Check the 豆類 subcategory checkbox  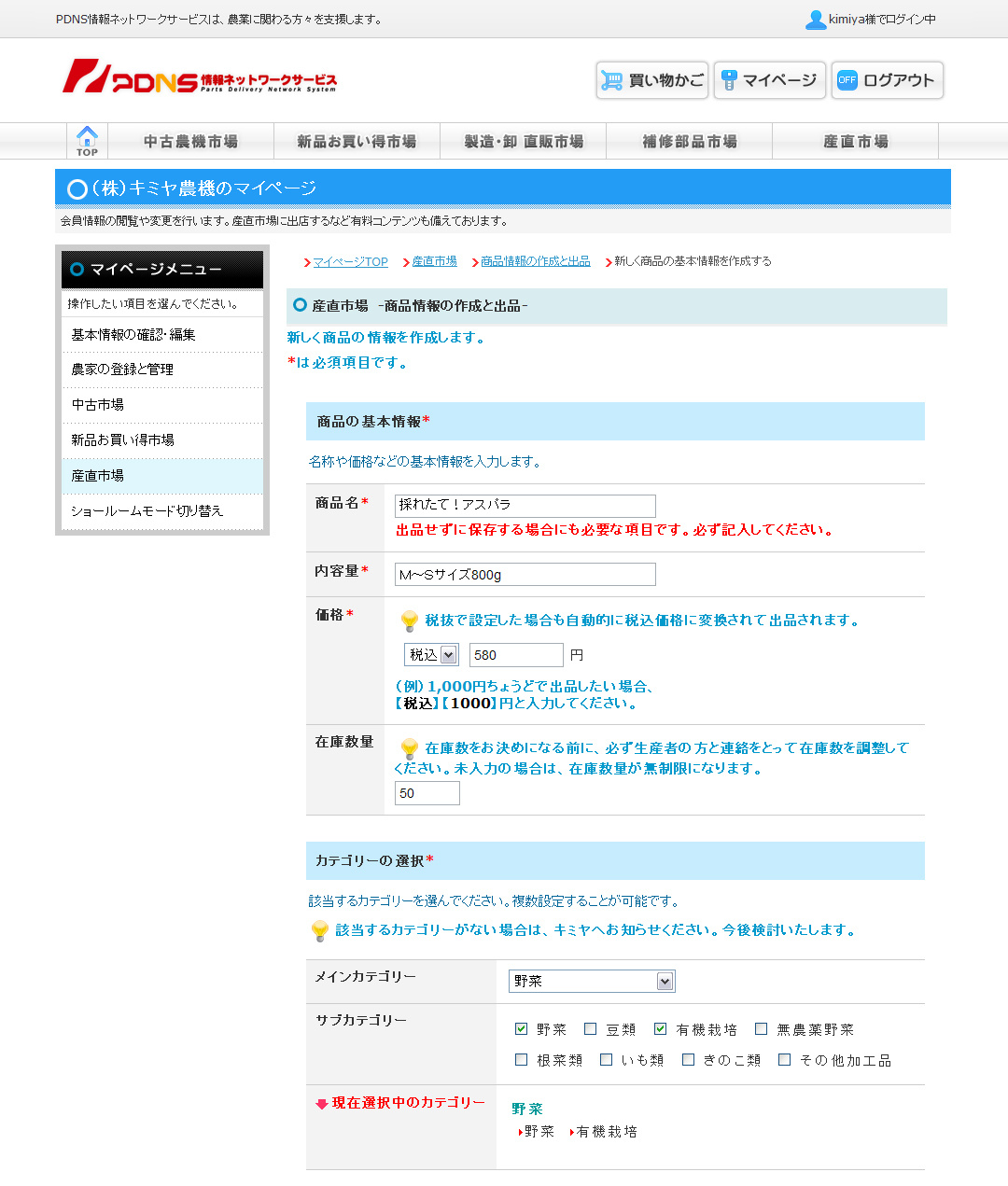pos(590,1029)
